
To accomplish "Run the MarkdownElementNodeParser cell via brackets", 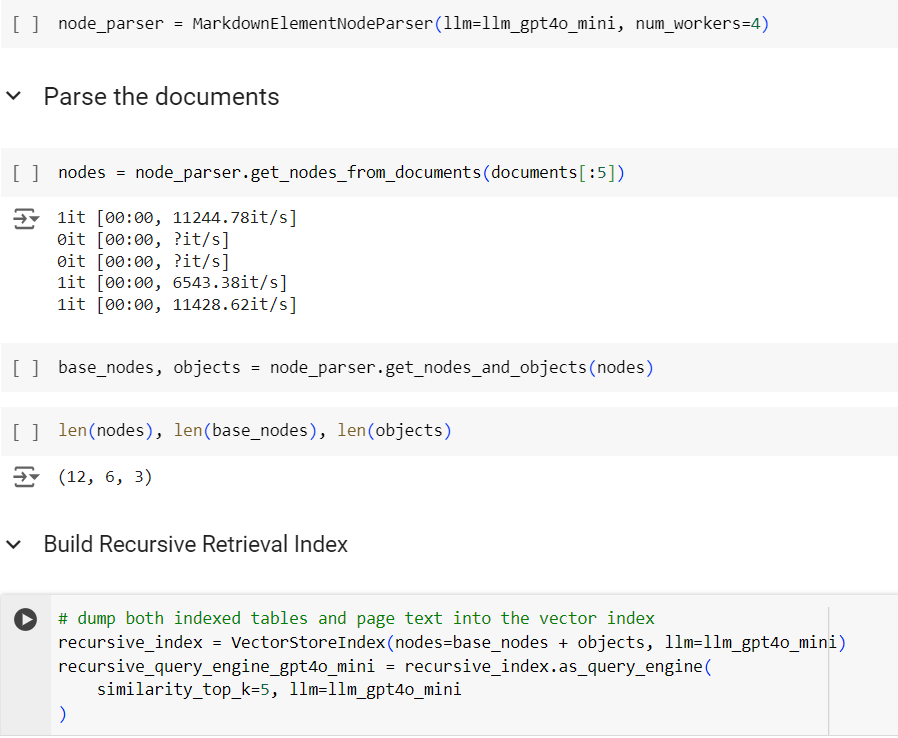I will click(x=26, y=24).
